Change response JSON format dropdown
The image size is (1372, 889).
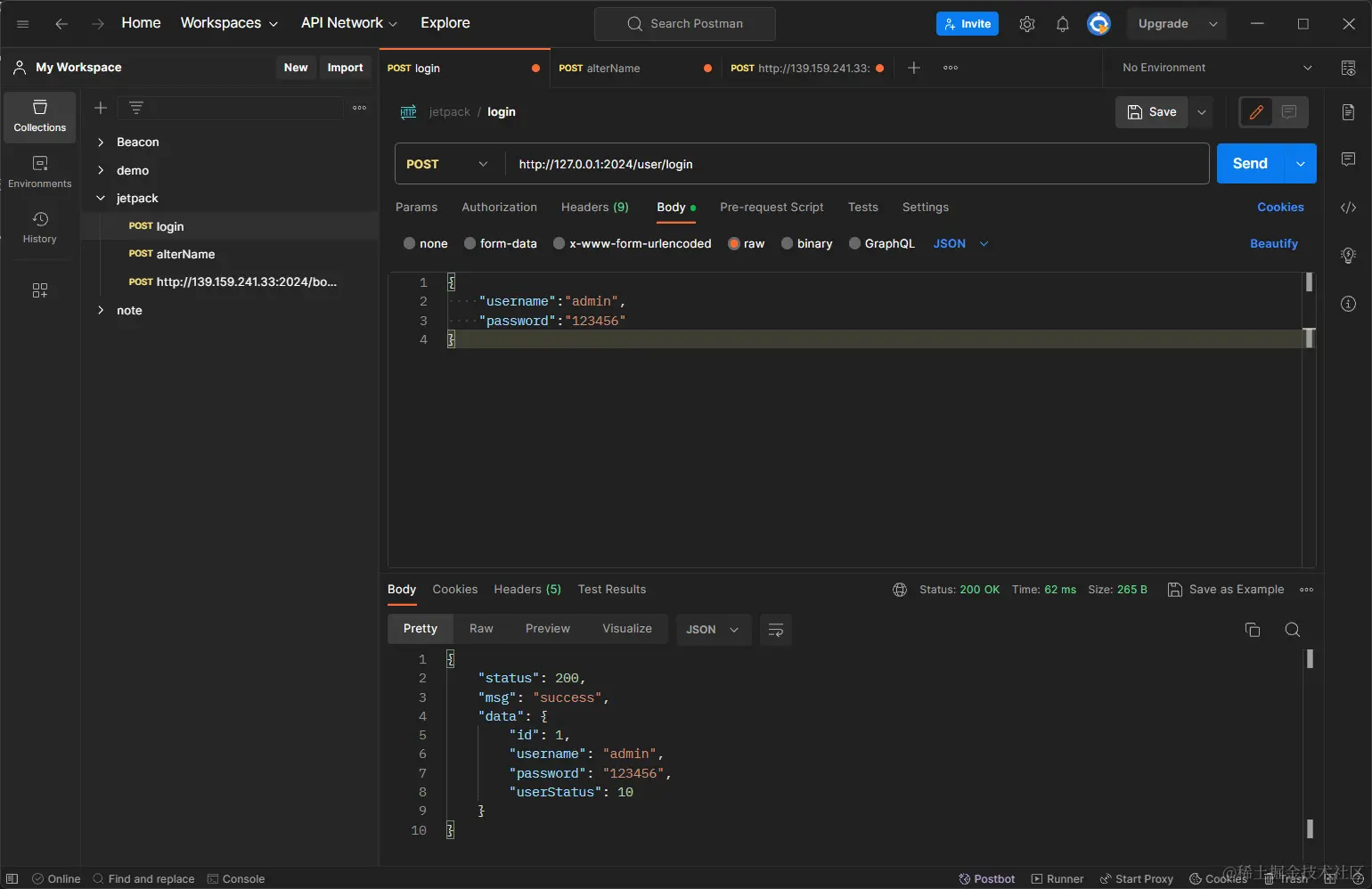coord(713,630)
